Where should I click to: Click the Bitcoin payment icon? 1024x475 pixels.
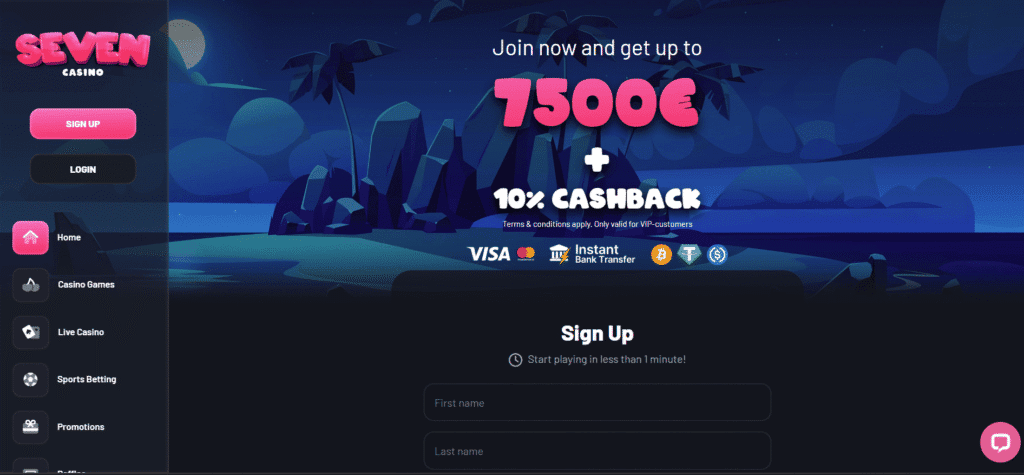click(661, 255)
